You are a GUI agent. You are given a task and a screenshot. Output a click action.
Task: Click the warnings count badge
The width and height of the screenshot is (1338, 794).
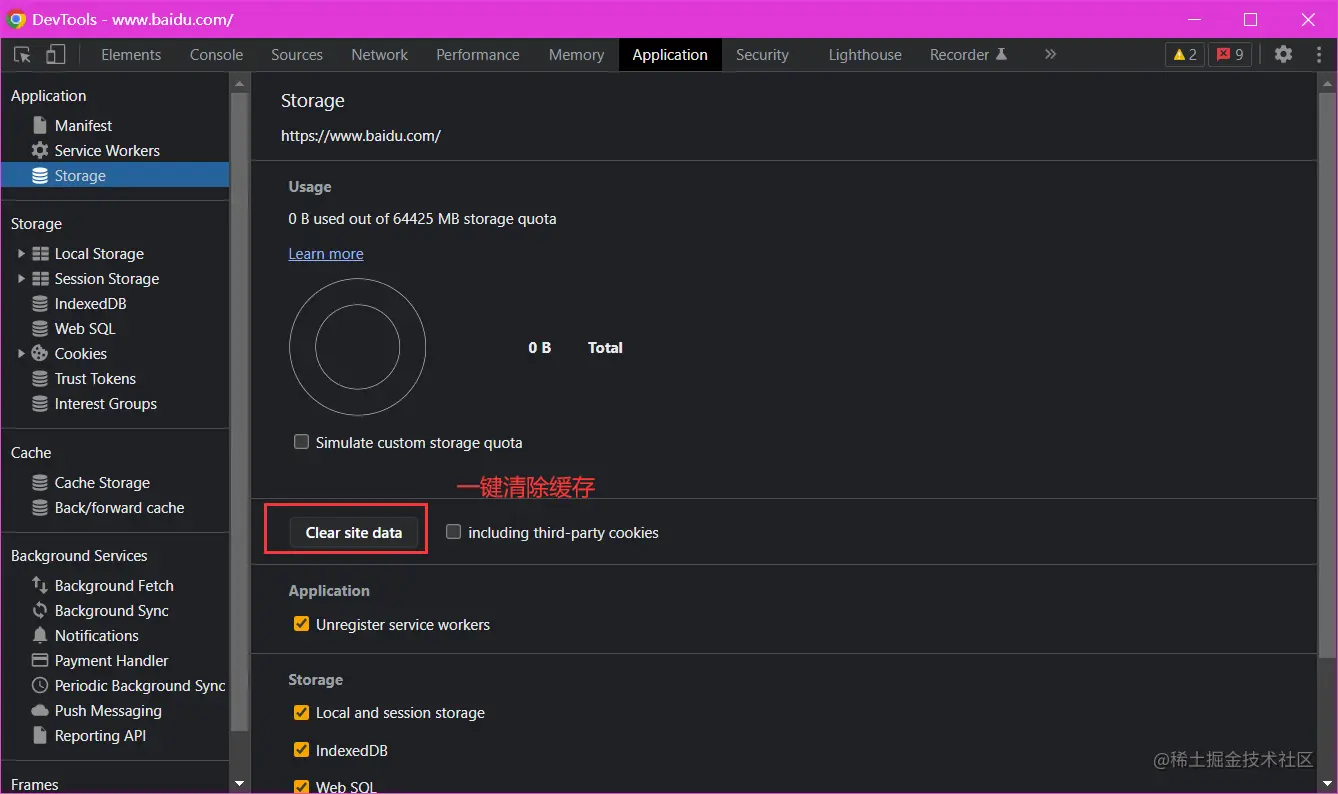(x=1185, y=55)
